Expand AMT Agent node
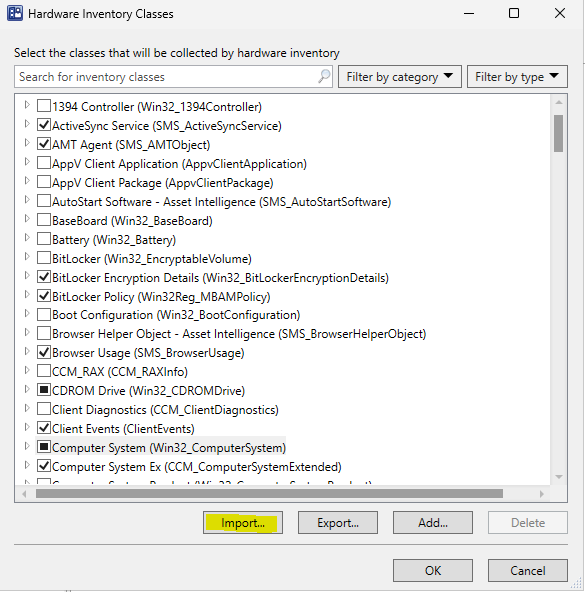This screenshot has width=585, height=592. (x=27, y=143)
